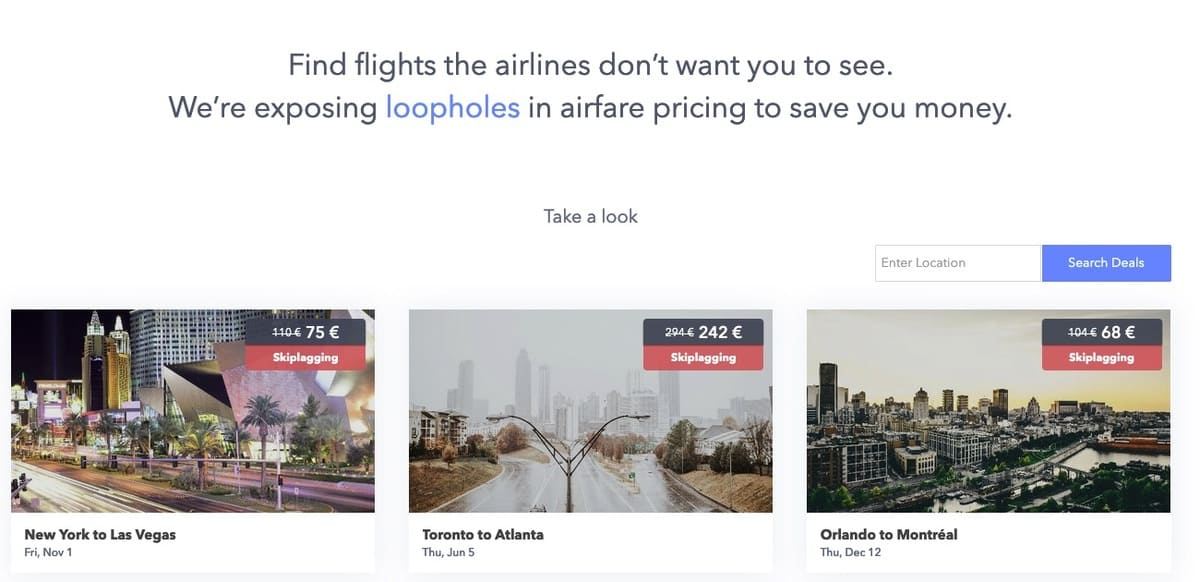Click the "Fri, Nov 1" departure date

pyautogui.click(x=48, y=552)
